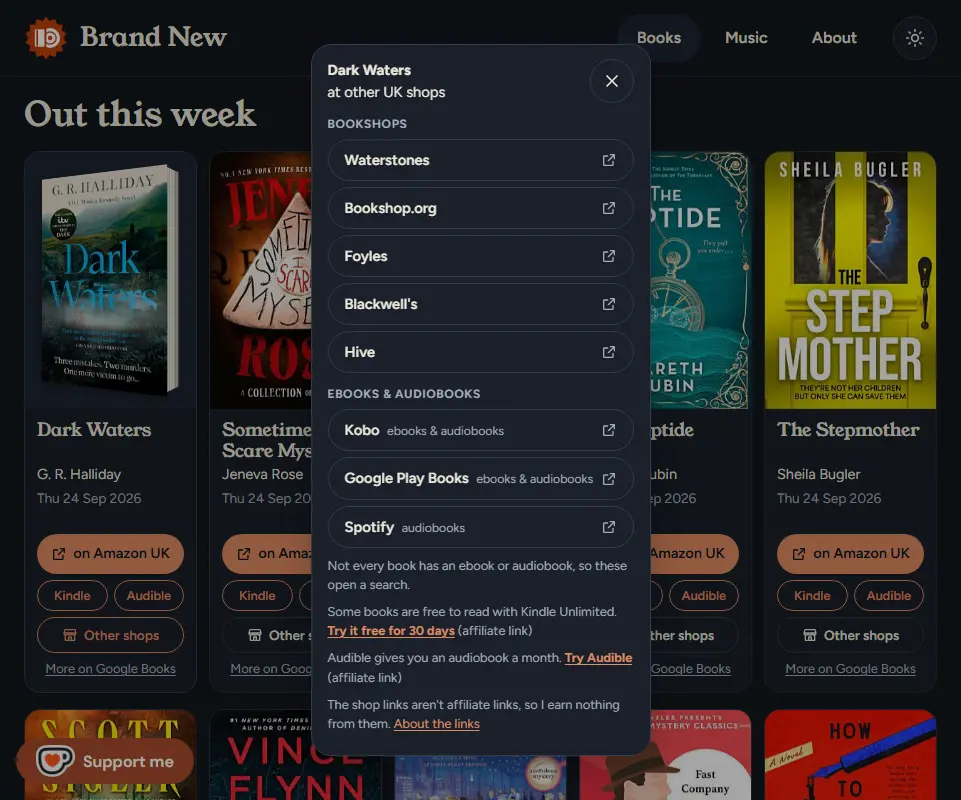Click the Brand New logo icon
Viewport: 961px width, 800px height.
(45, 38)
